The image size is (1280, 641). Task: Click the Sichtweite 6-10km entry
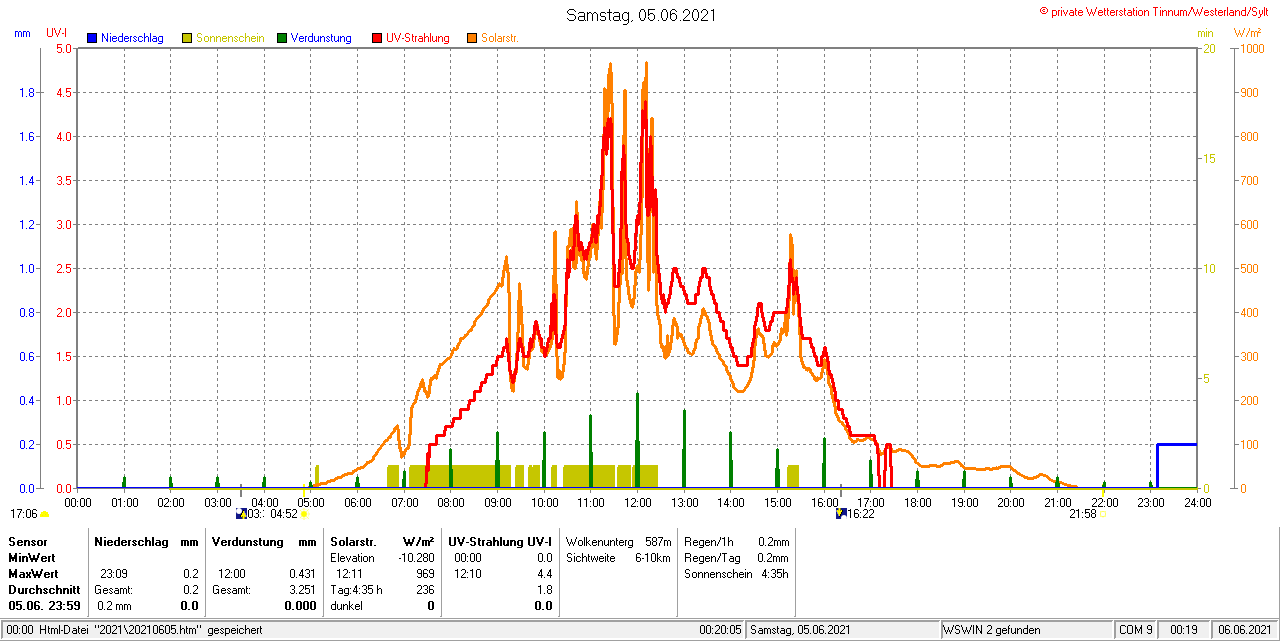point(618,557)
